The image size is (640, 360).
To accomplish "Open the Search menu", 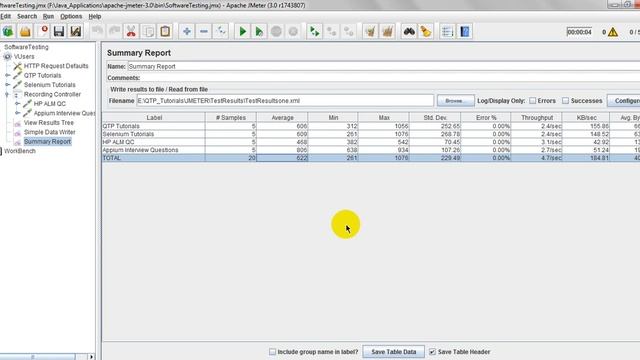I will pyautogui.click(x=27, y=16).
